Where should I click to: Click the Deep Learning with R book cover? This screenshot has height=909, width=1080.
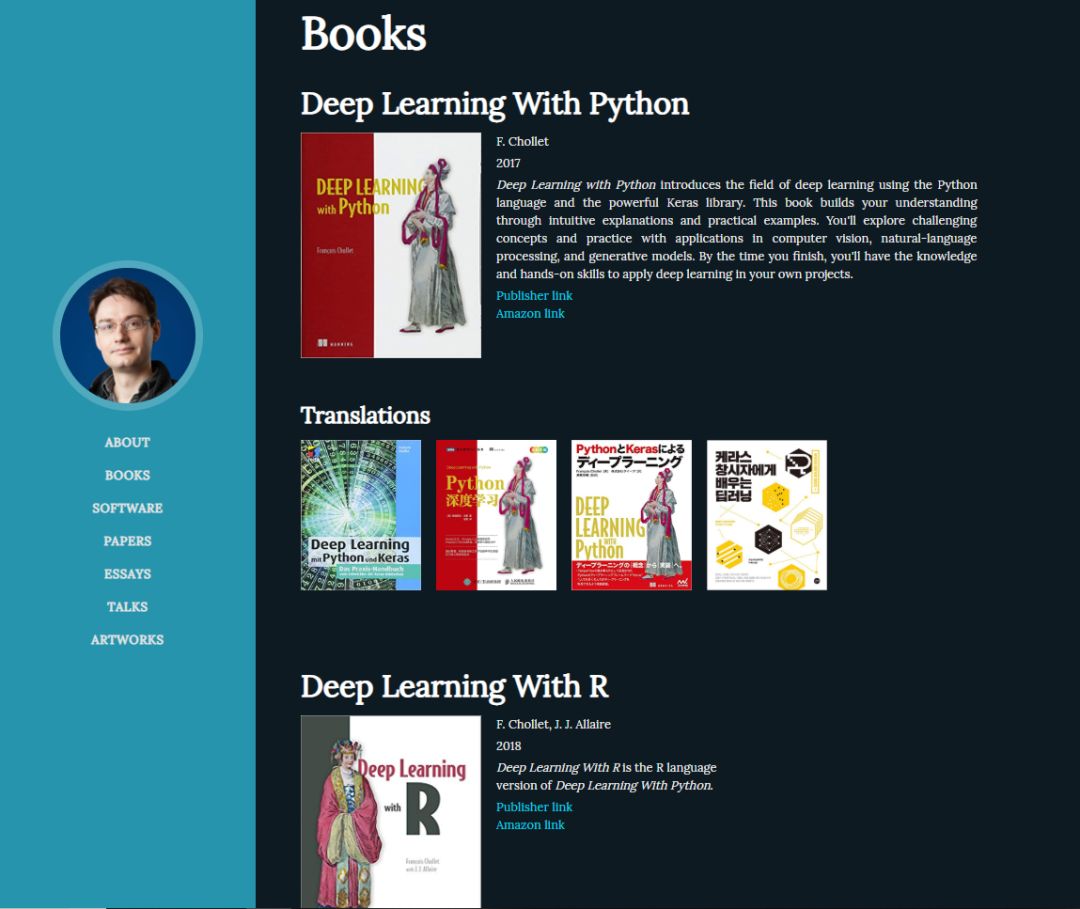click(391, 812)
